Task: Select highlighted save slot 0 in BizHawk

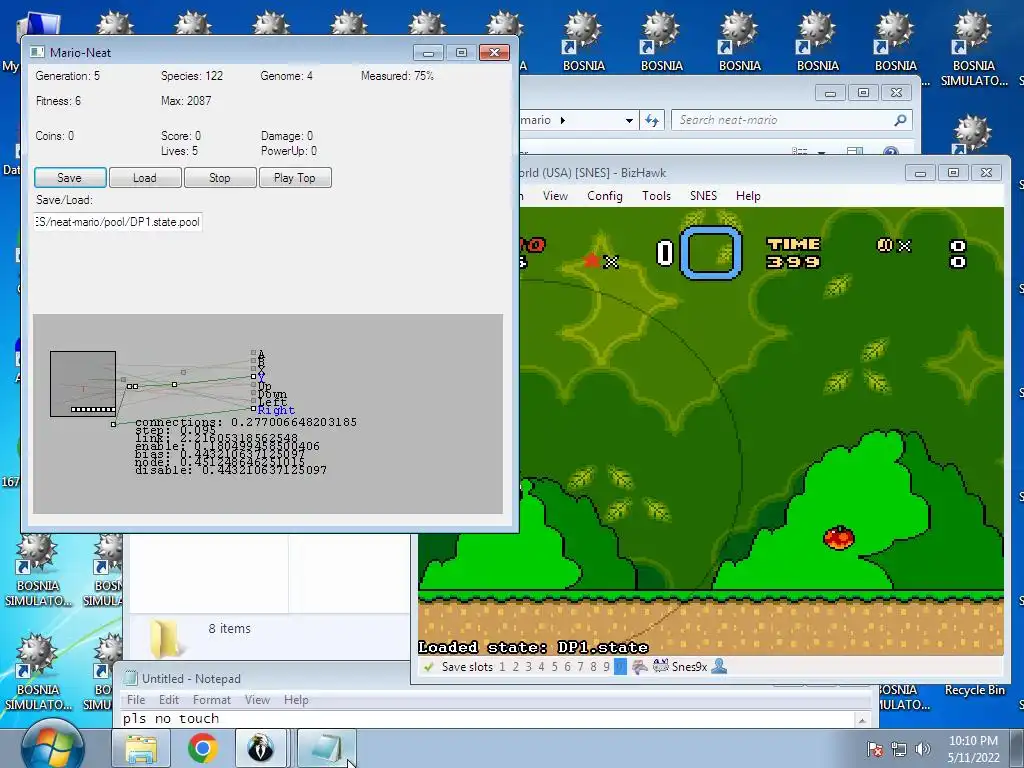Action: click(620, 667)
